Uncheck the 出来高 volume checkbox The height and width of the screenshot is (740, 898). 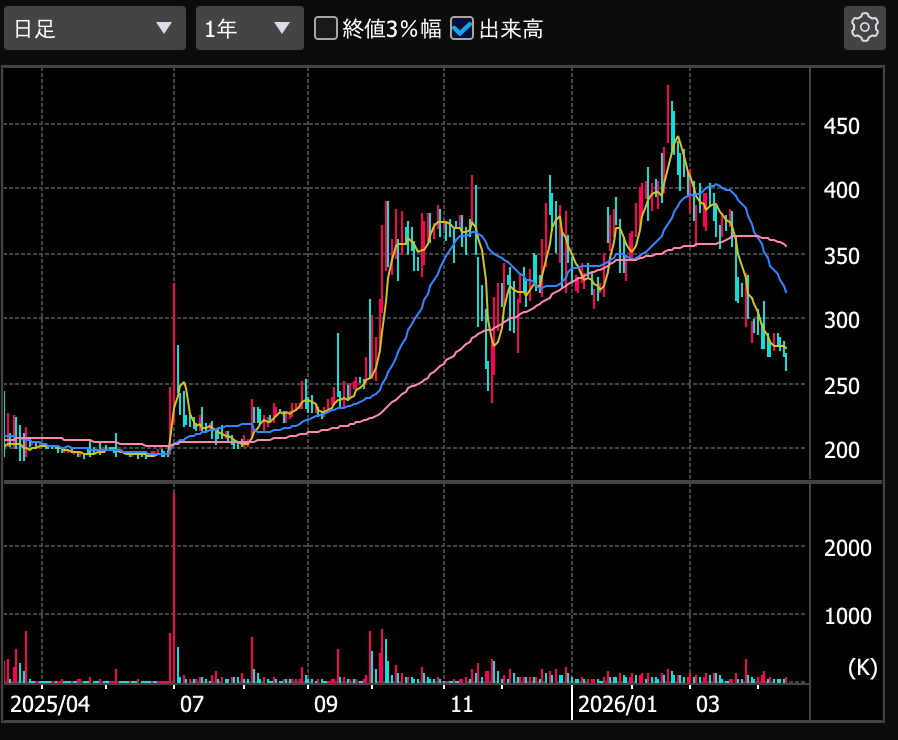(x=462, y=28)
